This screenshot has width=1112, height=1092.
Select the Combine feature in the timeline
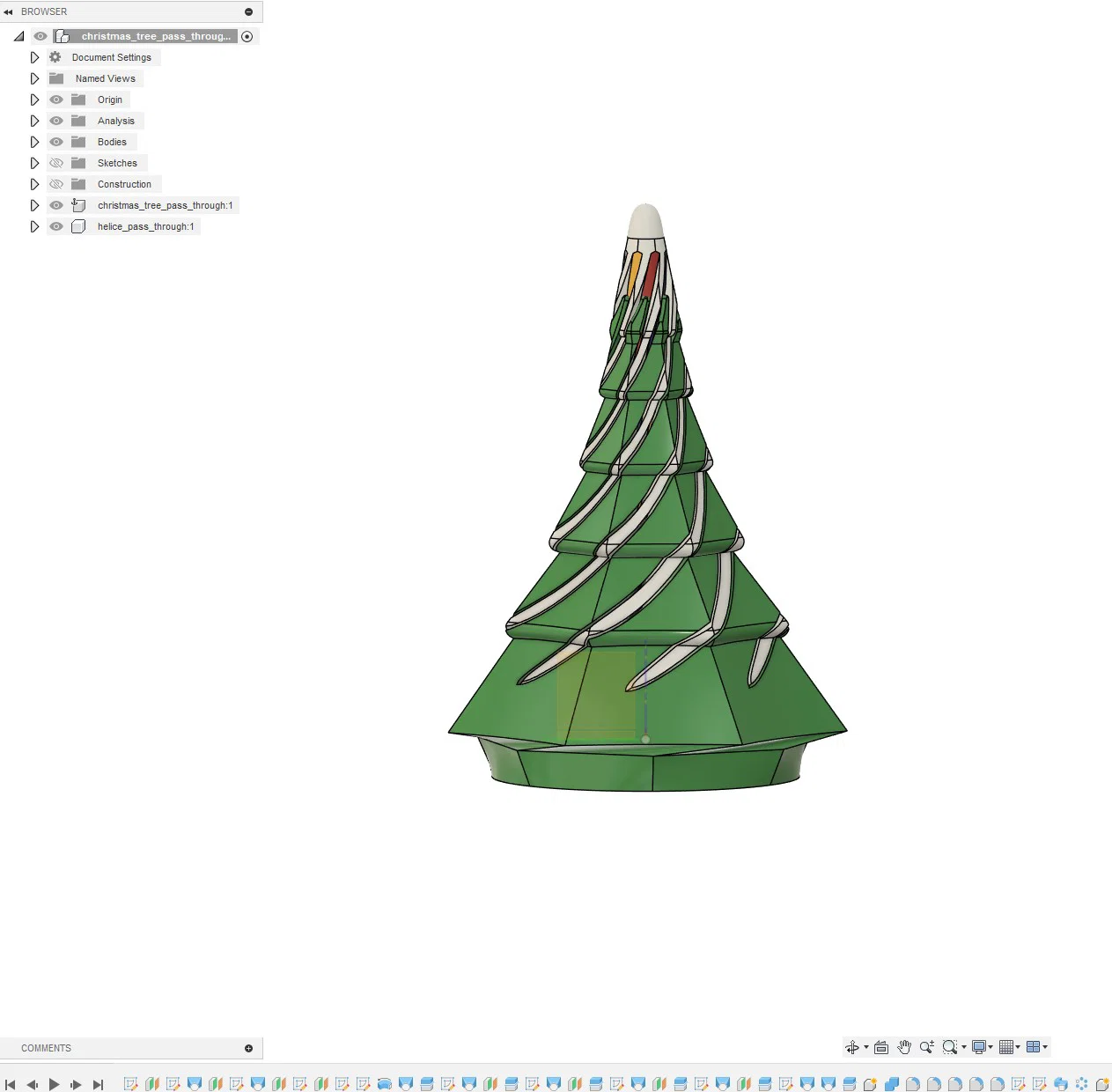tap(892, 1084)
